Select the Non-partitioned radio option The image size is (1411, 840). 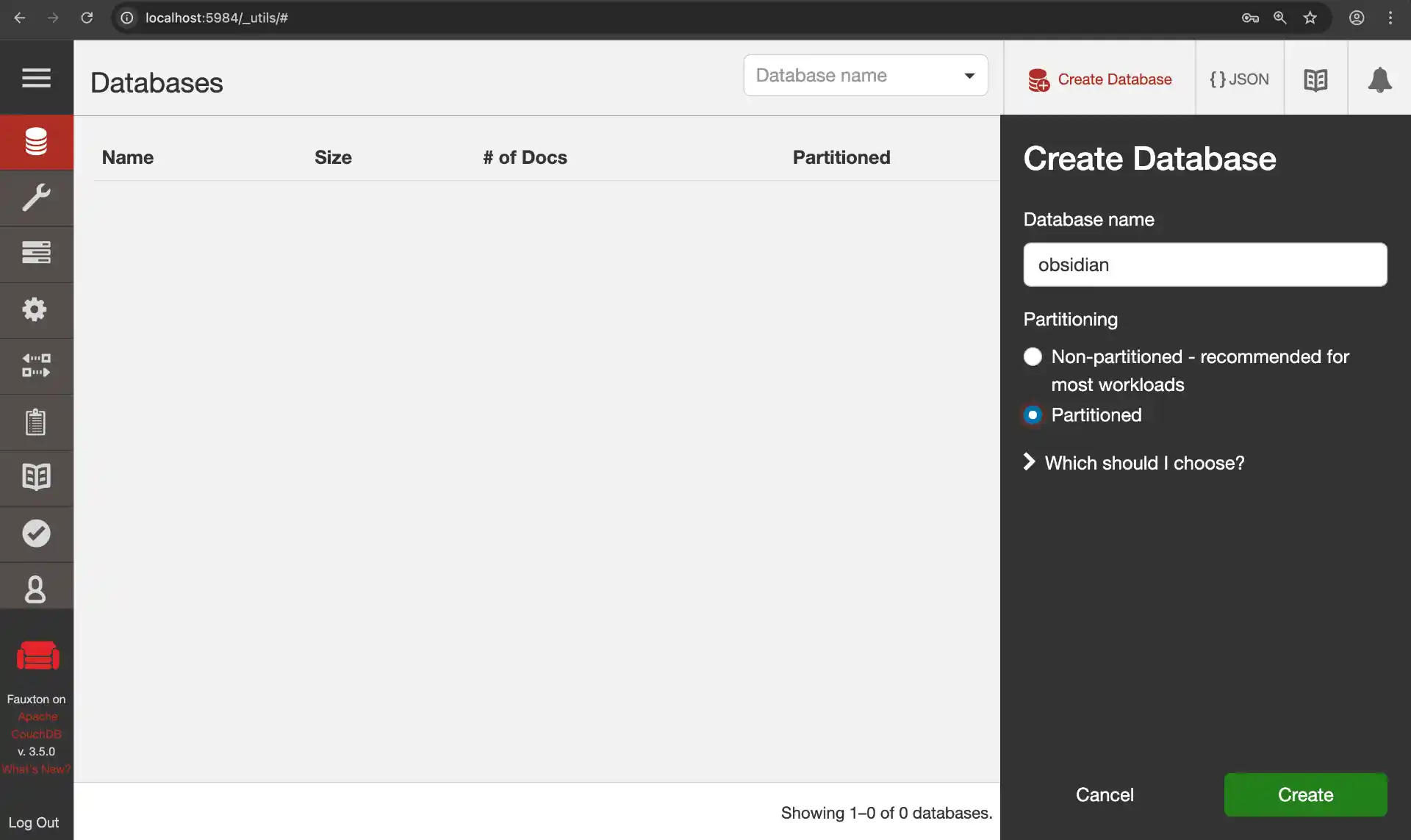pyautogui.click(x=1033, y=357)
